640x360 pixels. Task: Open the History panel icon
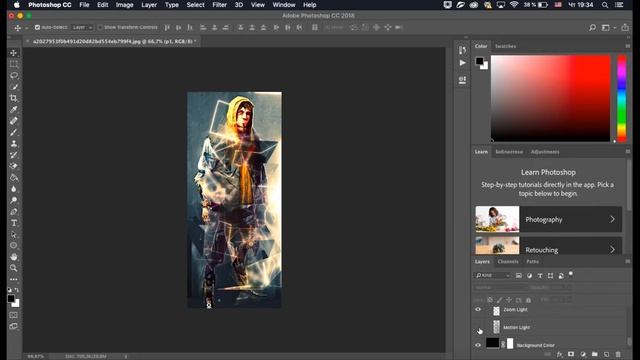pyautogui.click(x=462, y=50)
